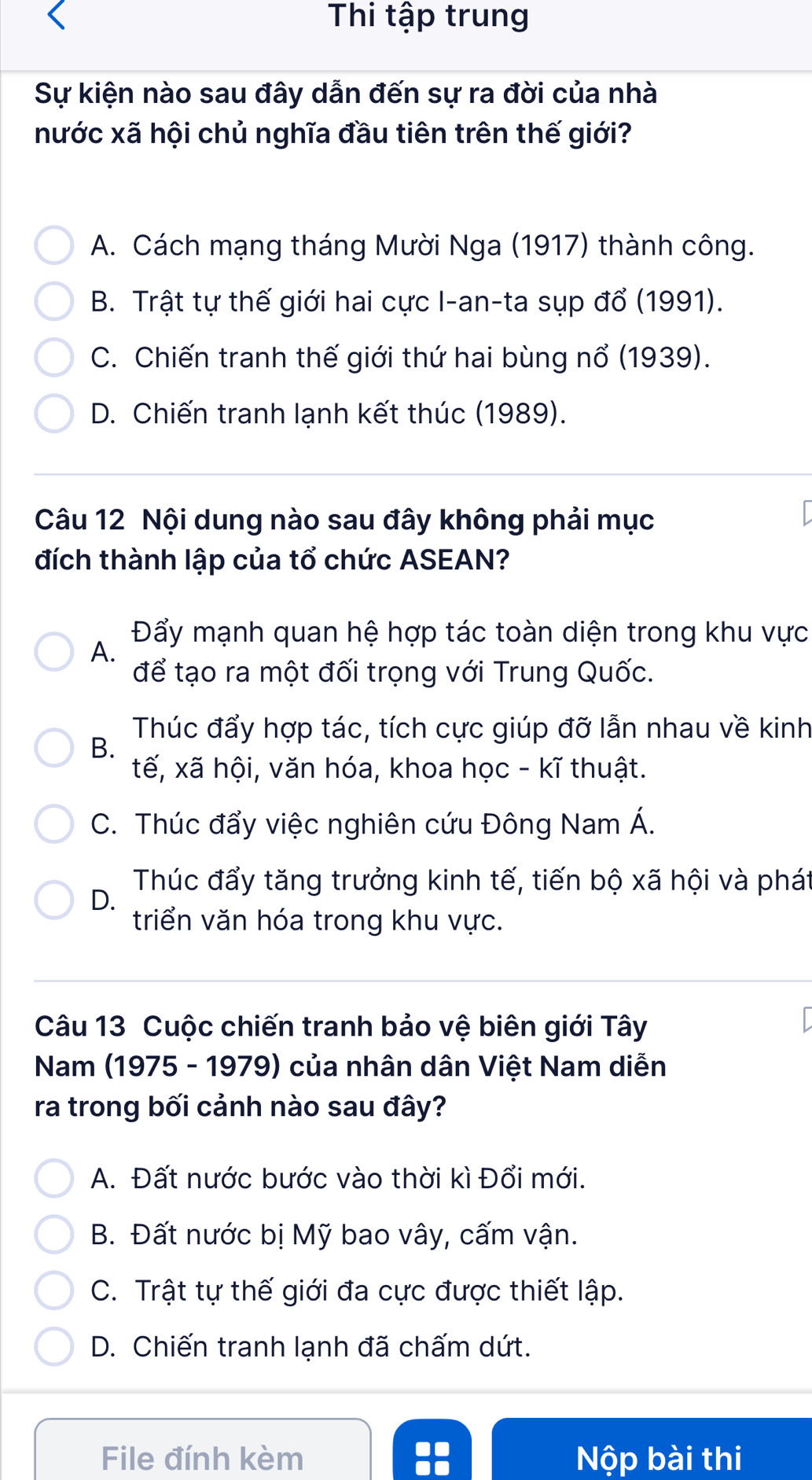
Task: Tap the back arrow icon
Action: [x=56, y=15]
